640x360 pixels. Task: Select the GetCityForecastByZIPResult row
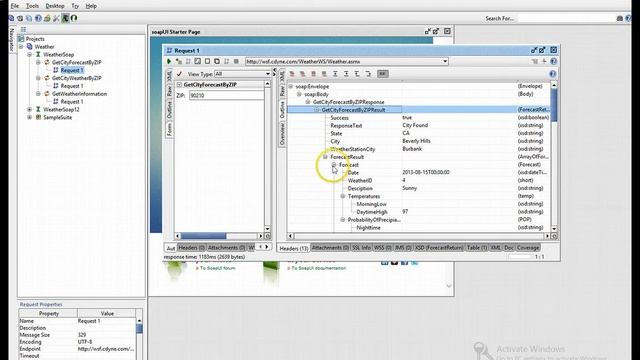point(418,110)
